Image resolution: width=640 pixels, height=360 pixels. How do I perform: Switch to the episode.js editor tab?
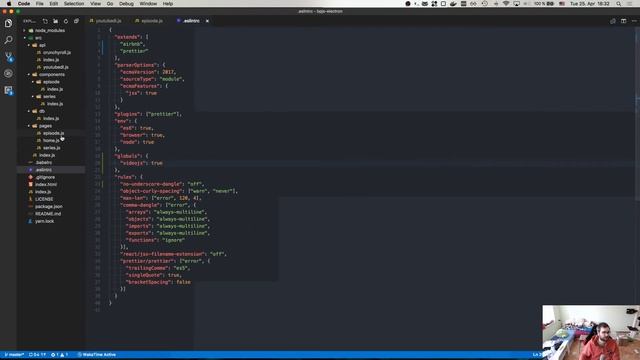(149, 21)
